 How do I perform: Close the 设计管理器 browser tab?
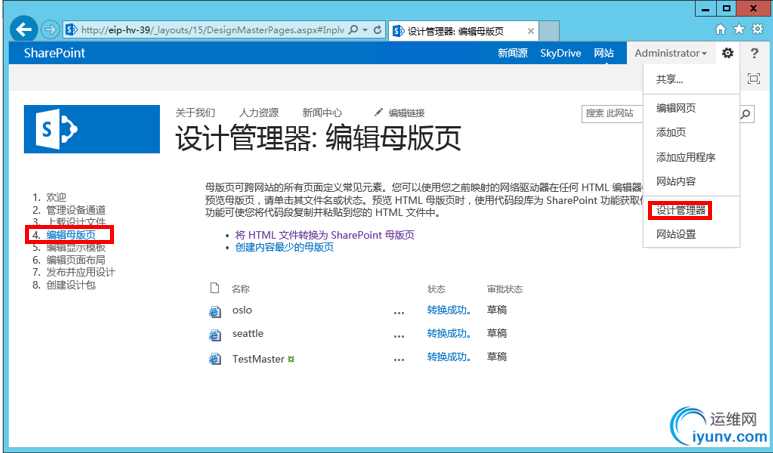(530, 31)
